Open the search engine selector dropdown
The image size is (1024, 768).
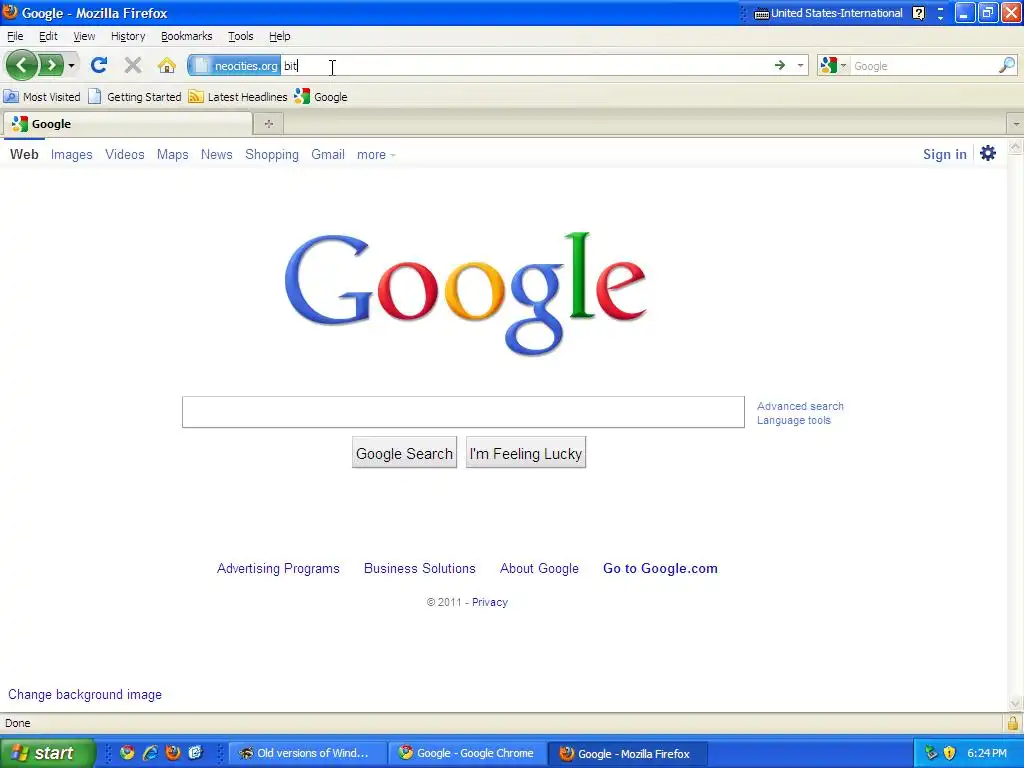[x=833, y=65]
